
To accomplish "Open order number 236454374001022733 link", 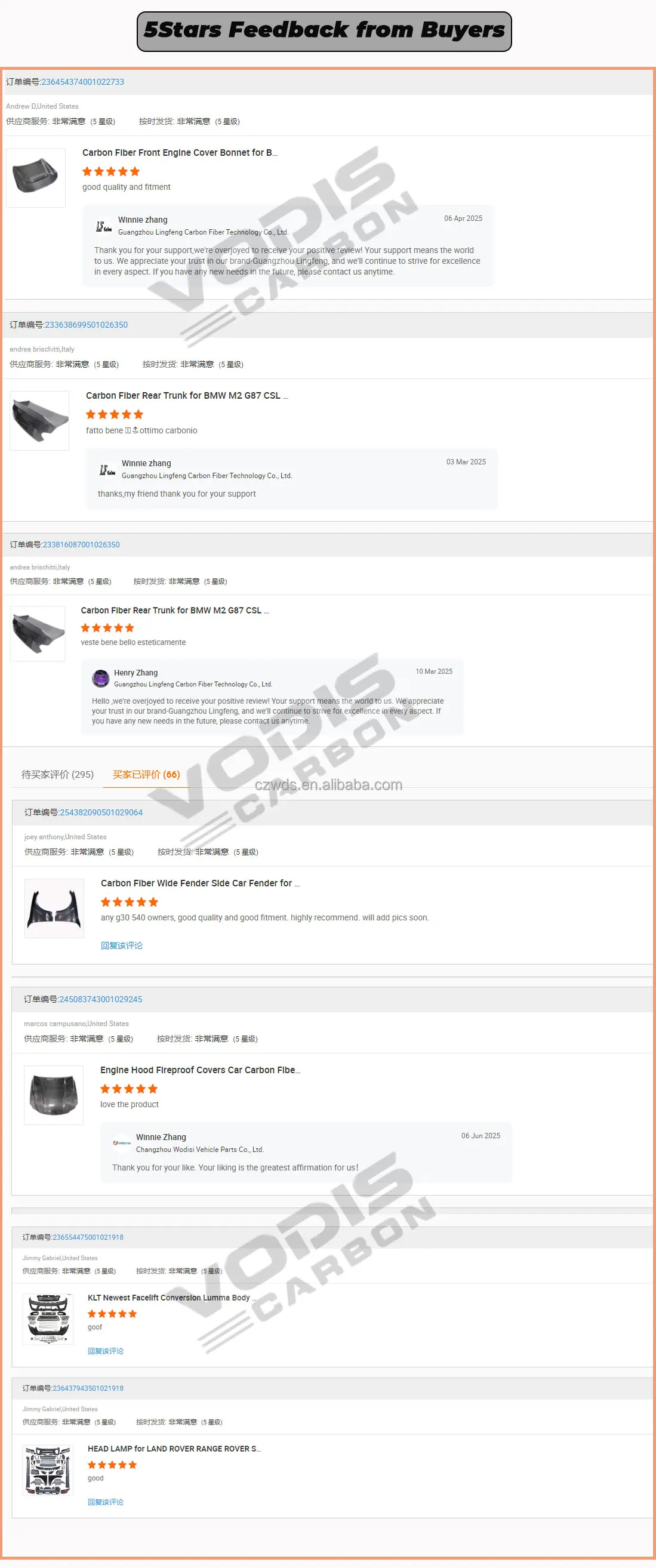I will tap(83, 82).
